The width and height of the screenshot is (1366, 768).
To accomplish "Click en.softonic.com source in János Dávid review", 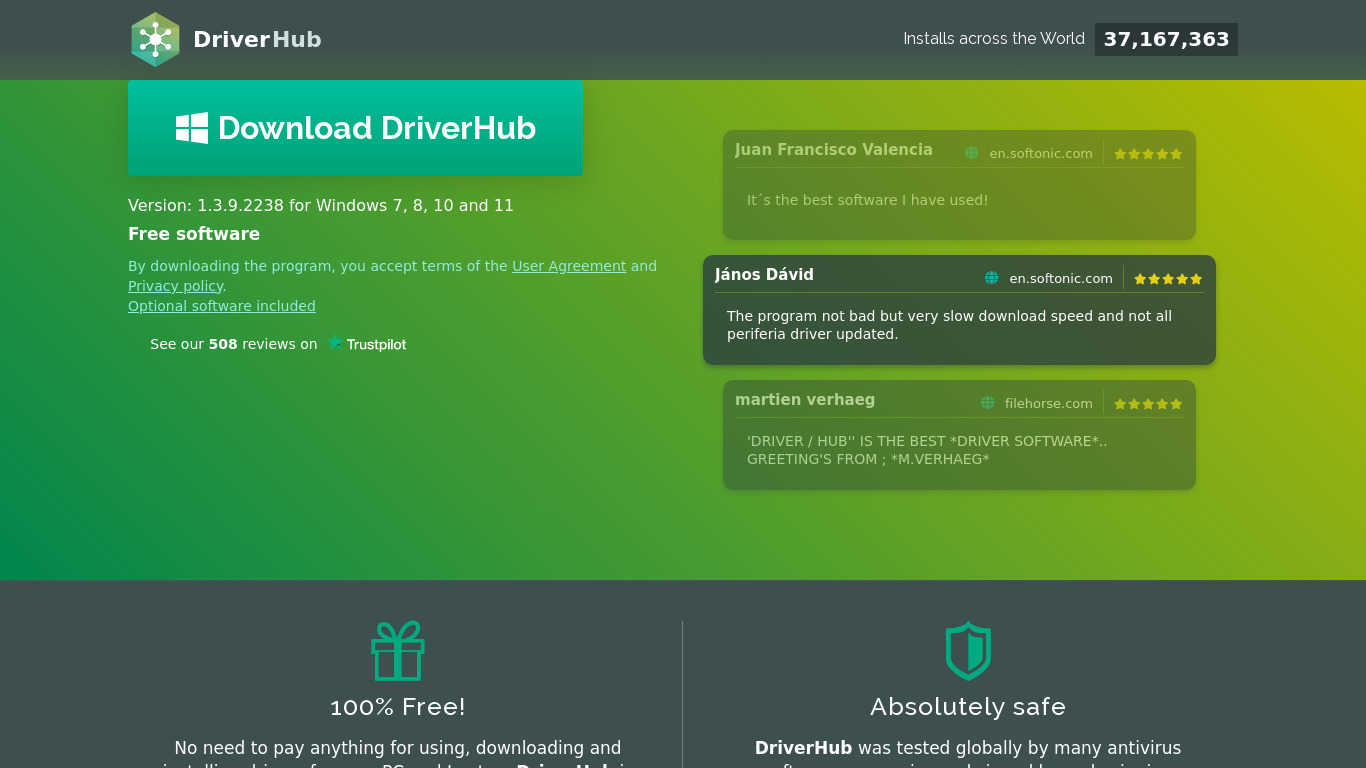I will [1061, 278].
